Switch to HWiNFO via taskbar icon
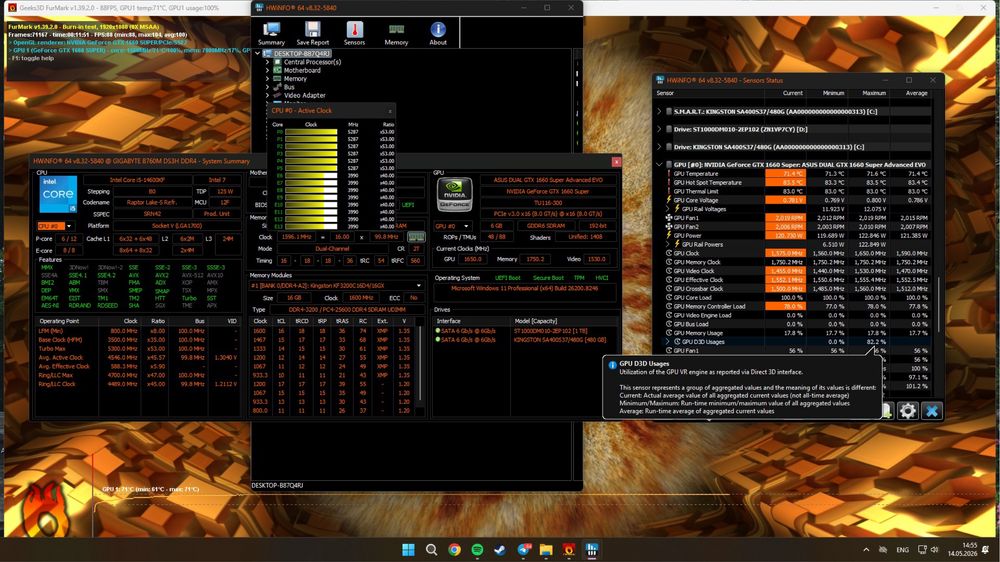Image resolution: width=1000 pixels, height=562 pixels. click(592, 550)
